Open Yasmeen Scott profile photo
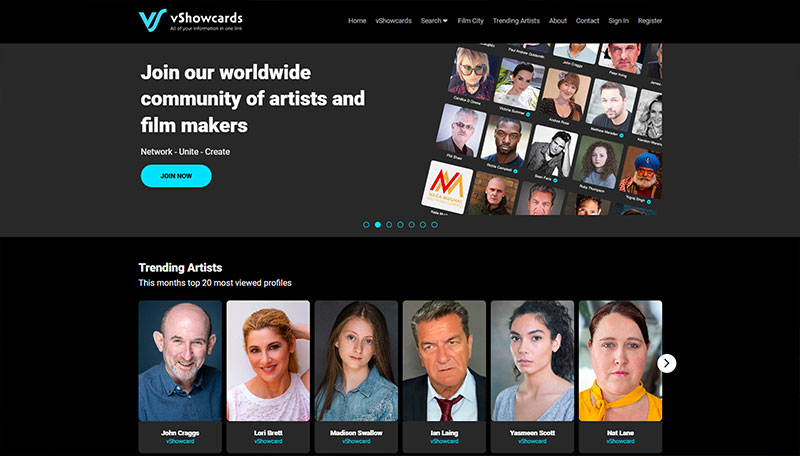Viewport: 800px width, 456px height. tap(532, 361)
